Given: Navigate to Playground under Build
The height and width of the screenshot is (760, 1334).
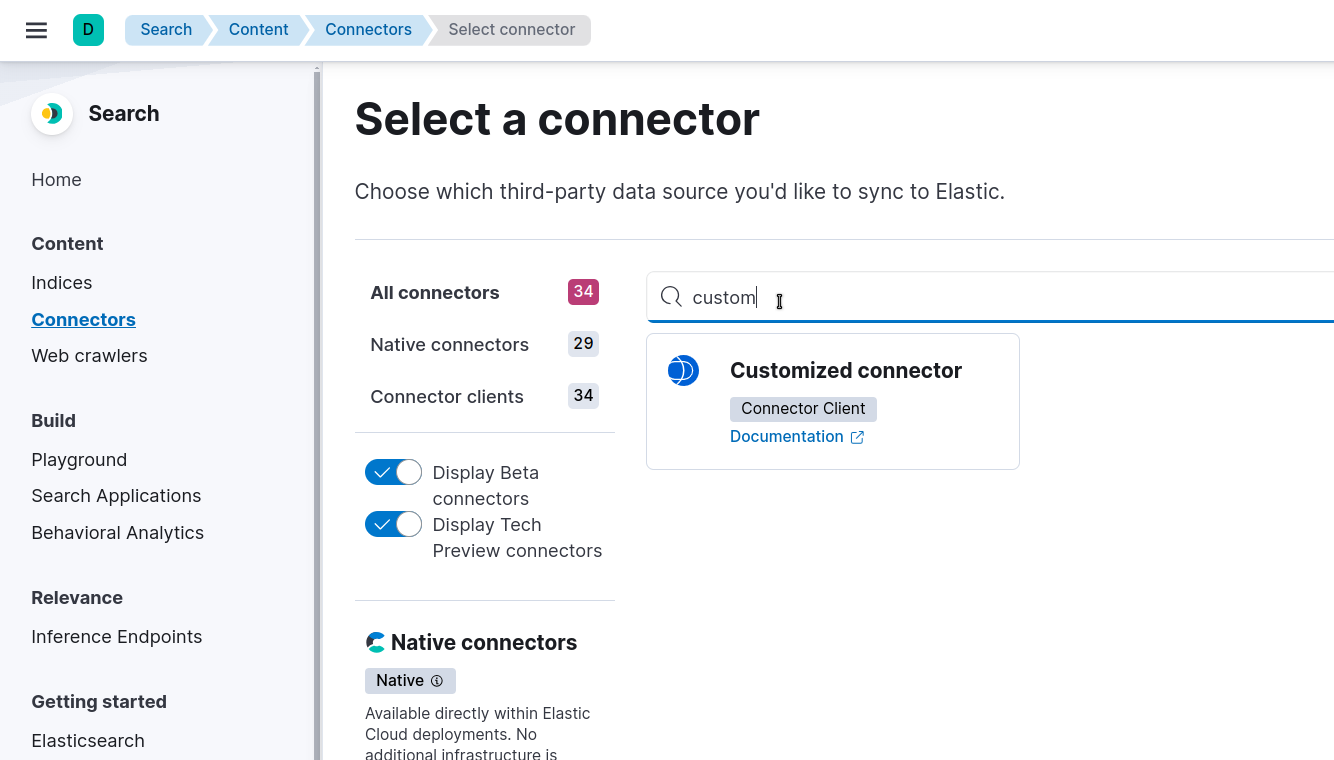Looking at the screenshot, I should pyautogui.click(x=79, y=459).
